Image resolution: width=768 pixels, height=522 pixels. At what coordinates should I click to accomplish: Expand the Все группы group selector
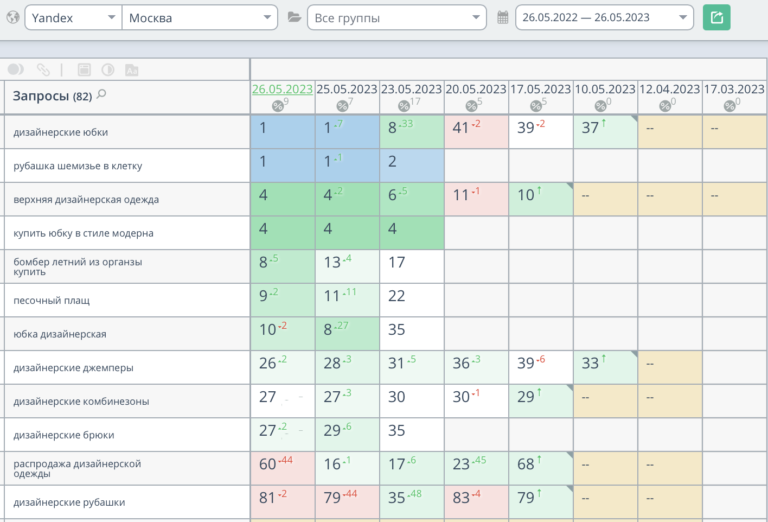click(x=397, y=18)
